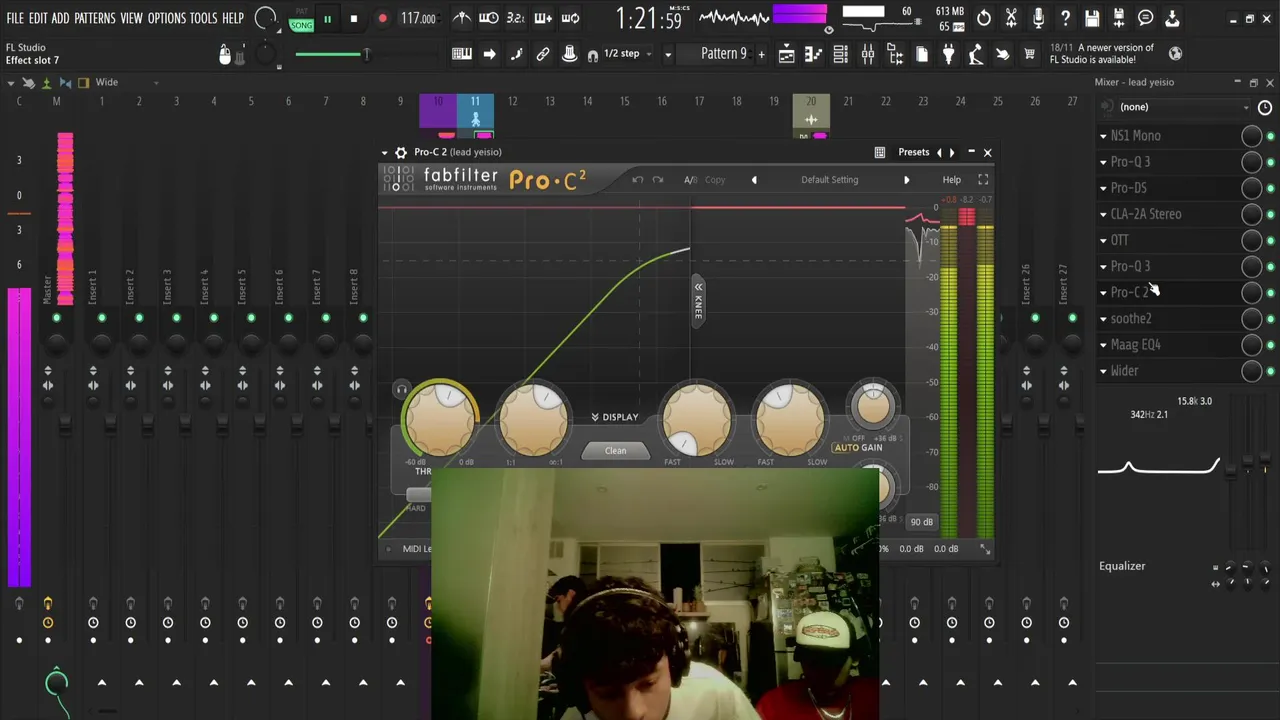Open the PATTERNS menu

click(95, 19)
